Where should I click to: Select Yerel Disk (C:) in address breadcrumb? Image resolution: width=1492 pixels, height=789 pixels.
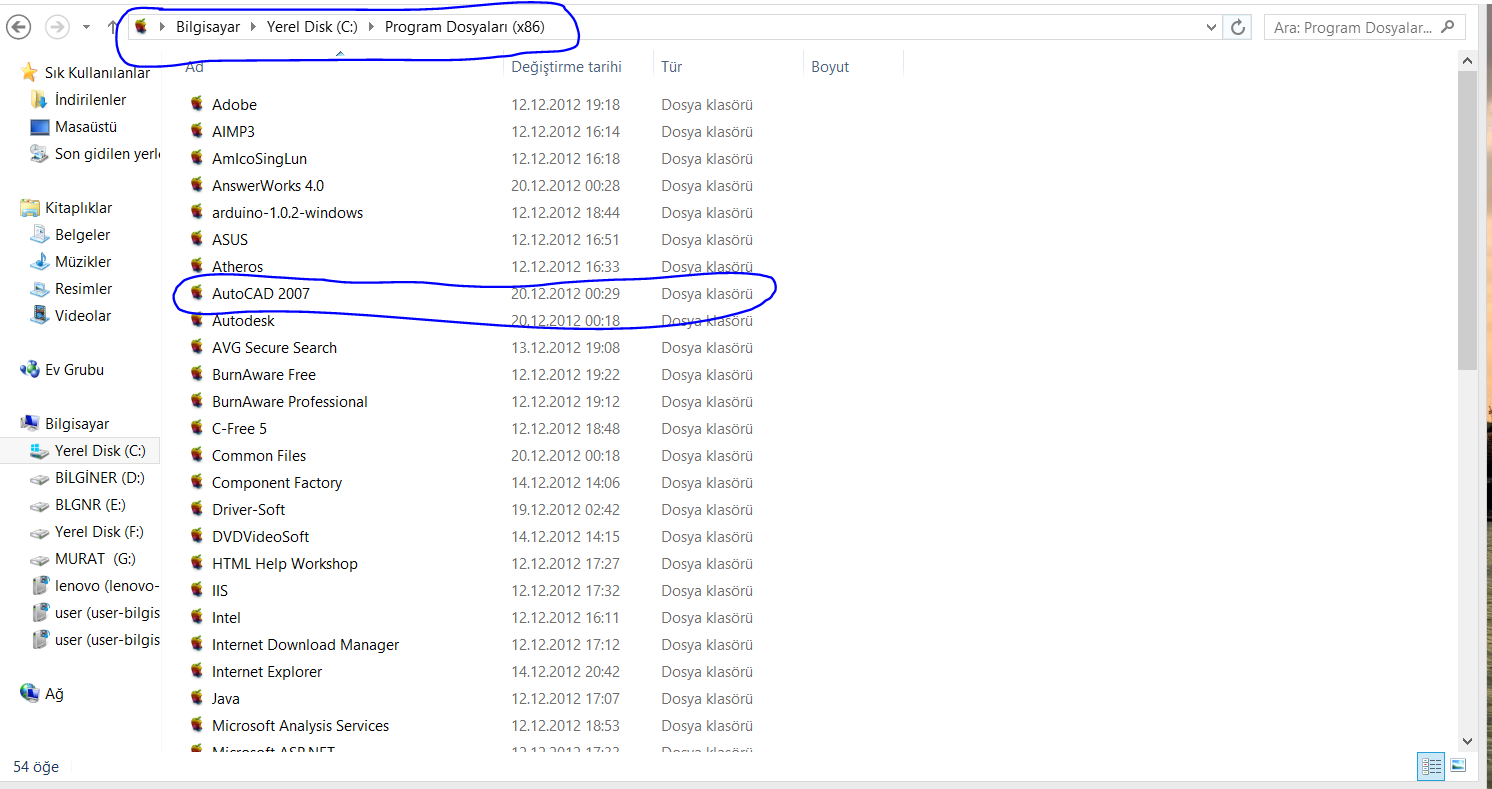point(311,27)
